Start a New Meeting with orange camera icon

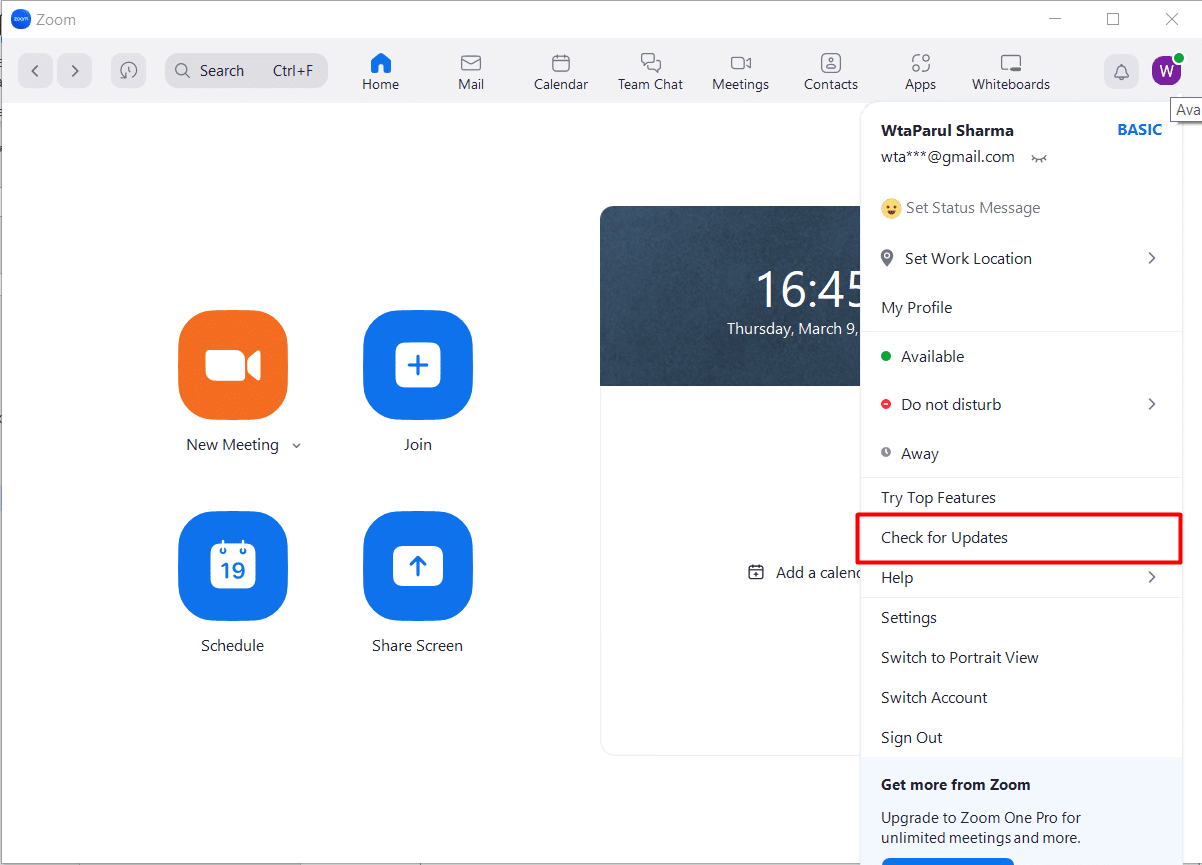pyautogui.click(x=233, y=365)
